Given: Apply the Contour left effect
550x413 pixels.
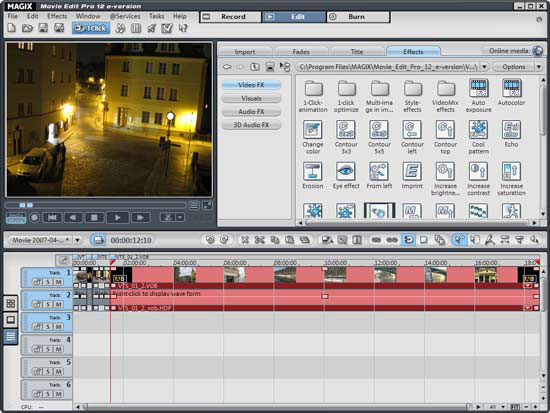Looking at the screenshot, I should tap(412, 137).
